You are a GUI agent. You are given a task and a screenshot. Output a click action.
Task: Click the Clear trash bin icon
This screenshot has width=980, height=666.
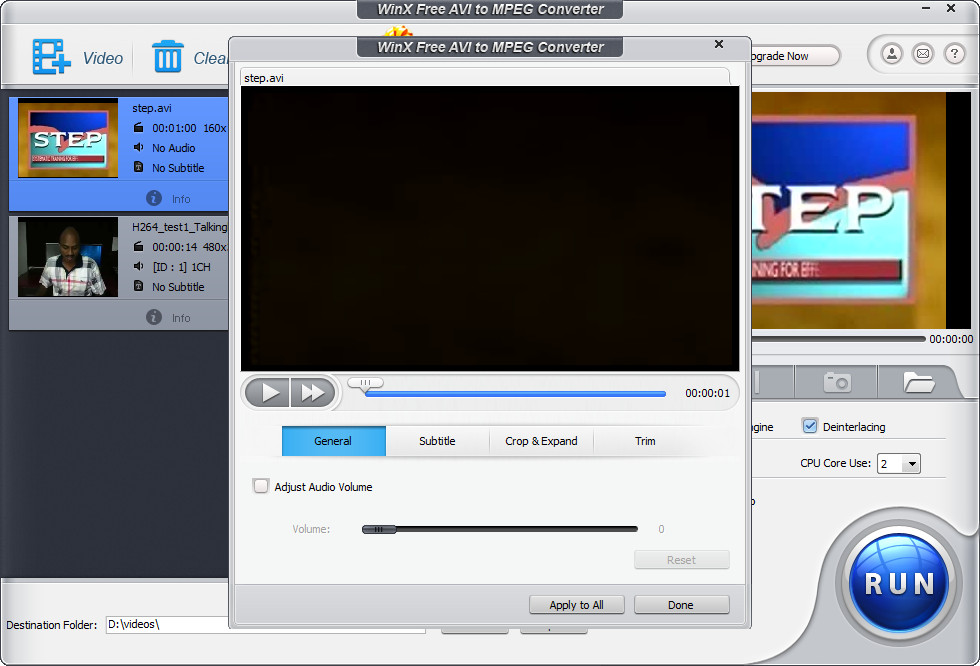[x=168, y=57]
